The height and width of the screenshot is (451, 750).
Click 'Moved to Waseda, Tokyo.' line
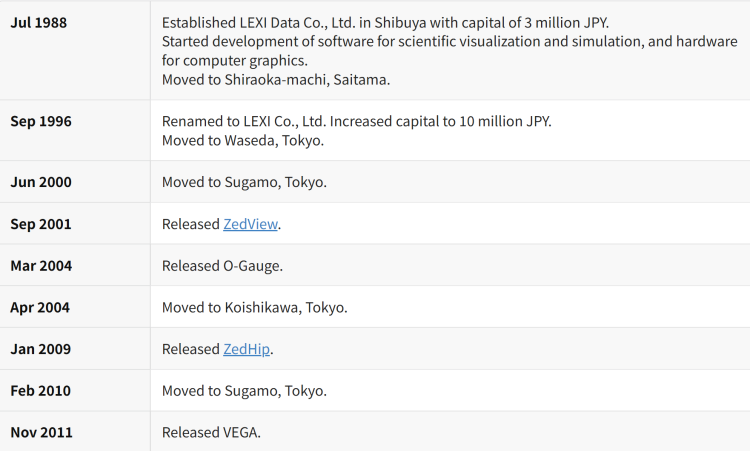click(x=243, y=140)
